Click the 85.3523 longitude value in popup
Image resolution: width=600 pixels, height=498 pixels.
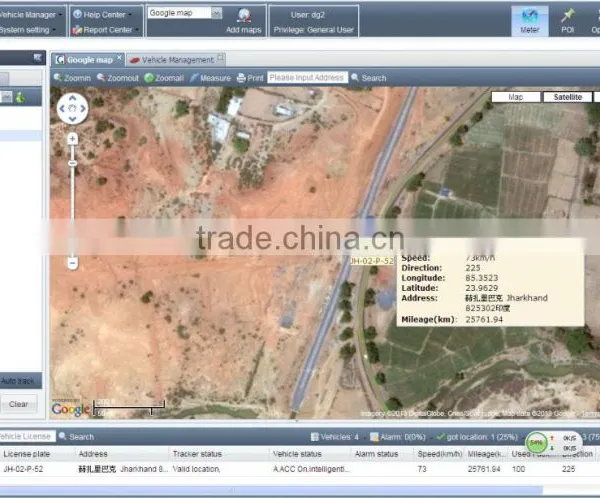coord(481,278)
